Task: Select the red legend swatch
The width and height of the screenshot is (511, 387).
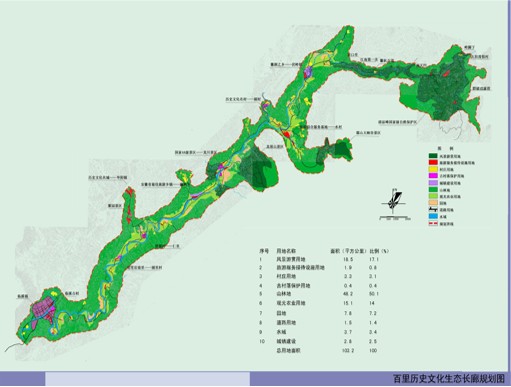Action: click(x=433, y=162)
